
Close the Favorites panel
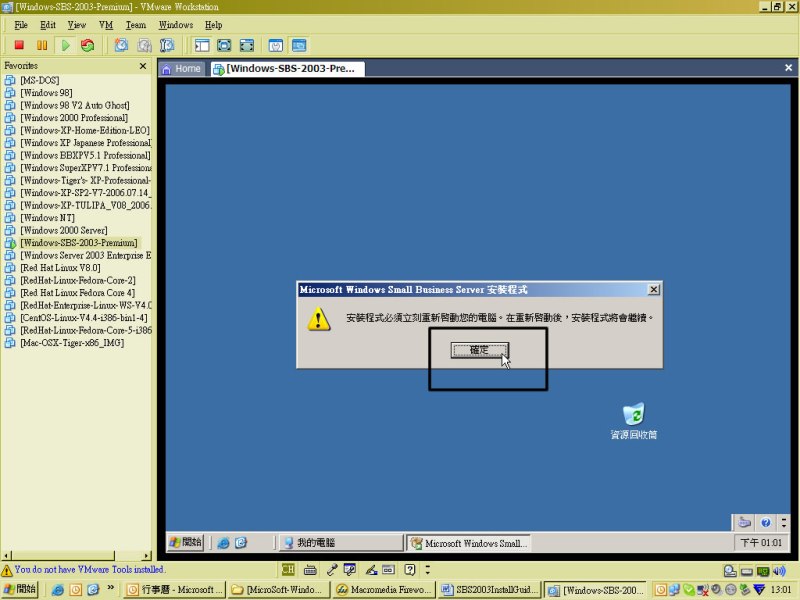tap(143, 66)
